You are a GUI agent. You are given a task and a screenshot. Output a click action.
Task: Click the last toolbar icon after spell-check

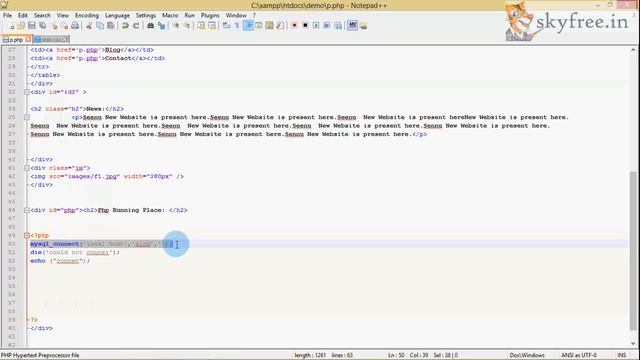[x=363, y=26]
